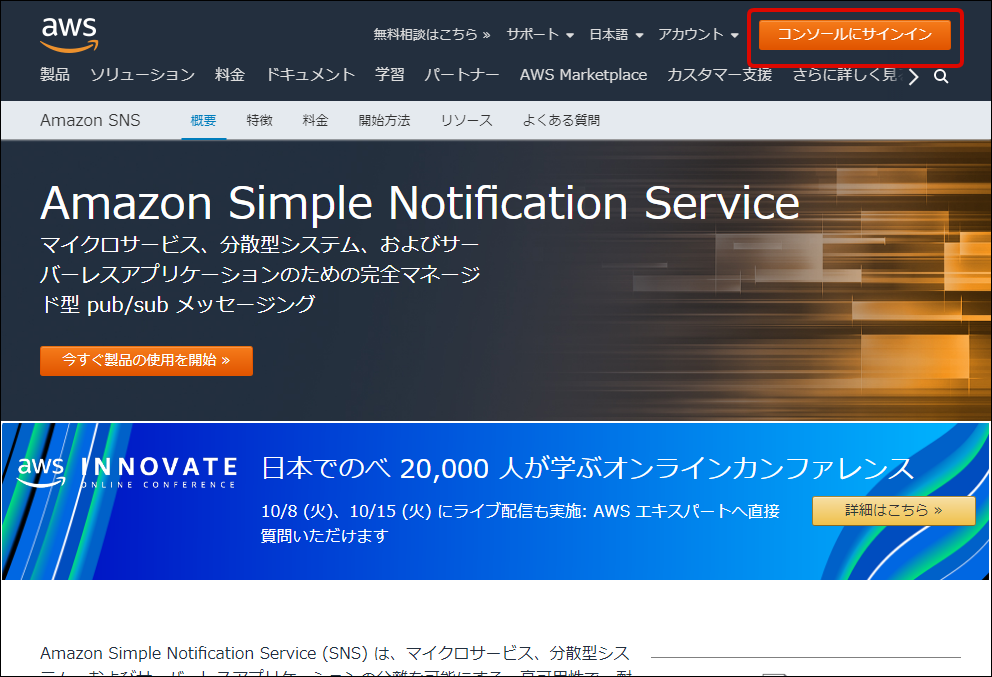This screenshot has height=677, width=992.
Task: Select the 概要 tab
Action: pyautogui.click(x=203, y=120)
